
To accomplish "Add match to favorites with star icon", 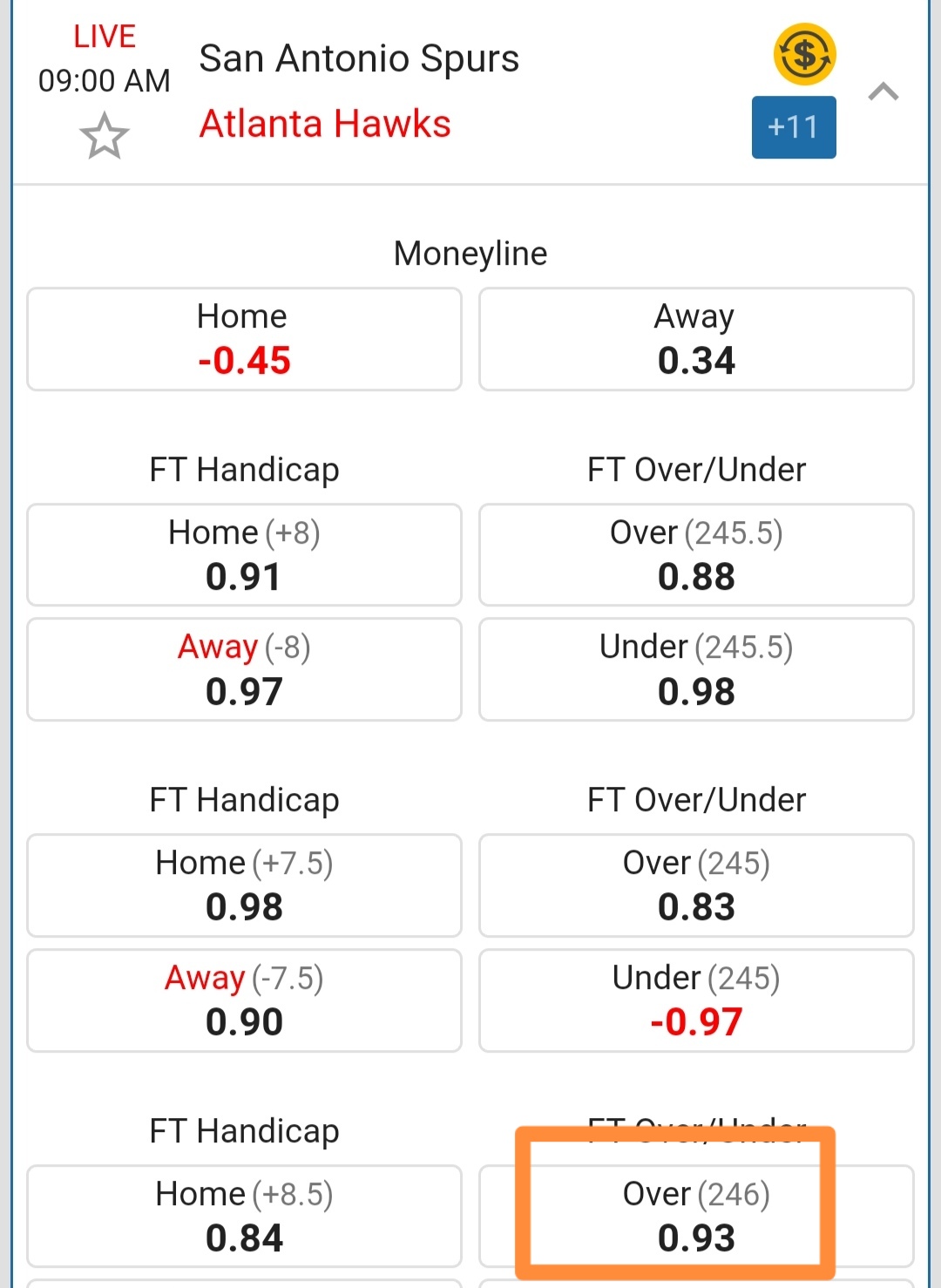I will tap(105, 136).
